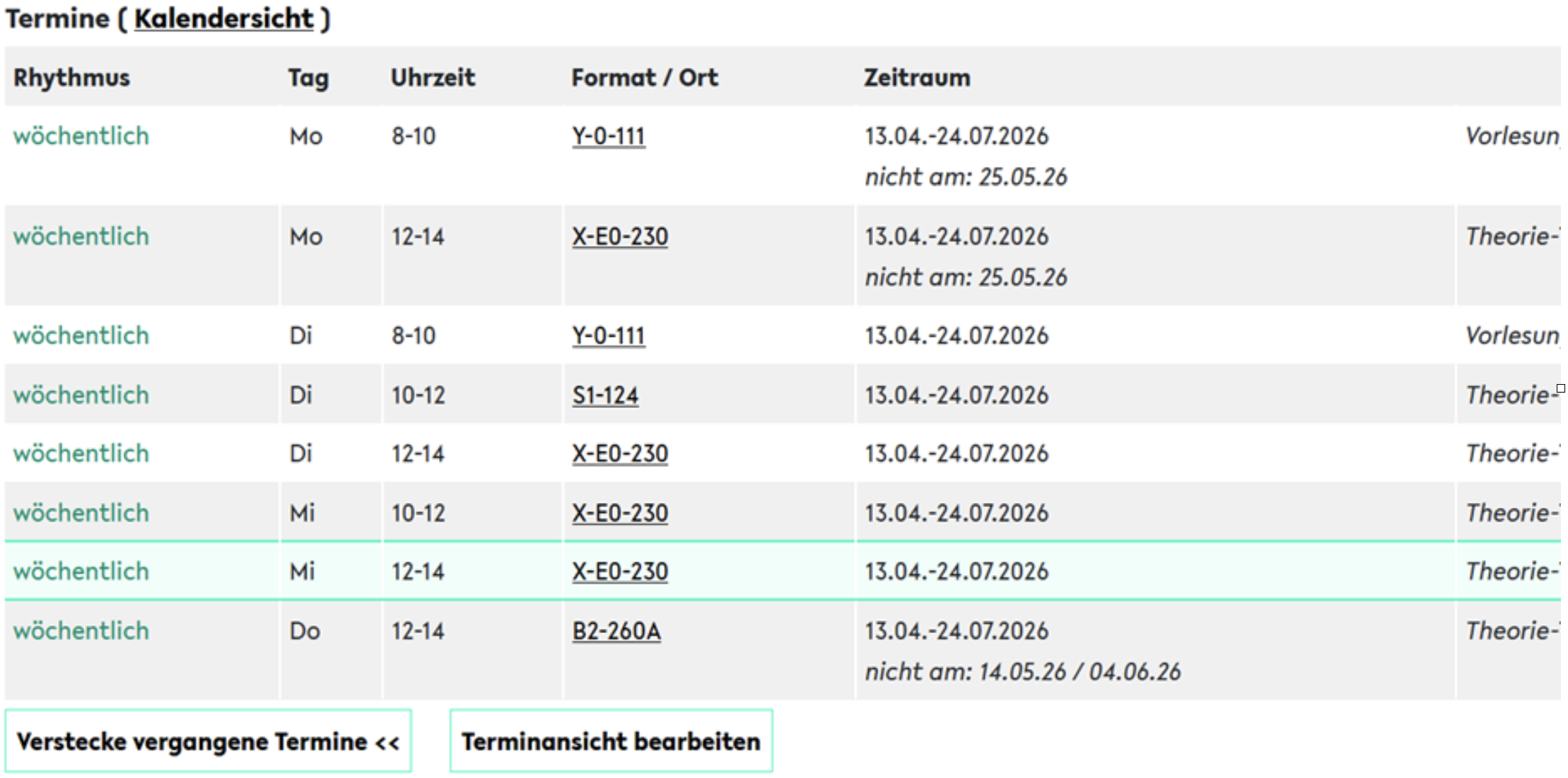Select wöchentlich in highlighted Wednesday 12-14 row

(x=81, y=571)
